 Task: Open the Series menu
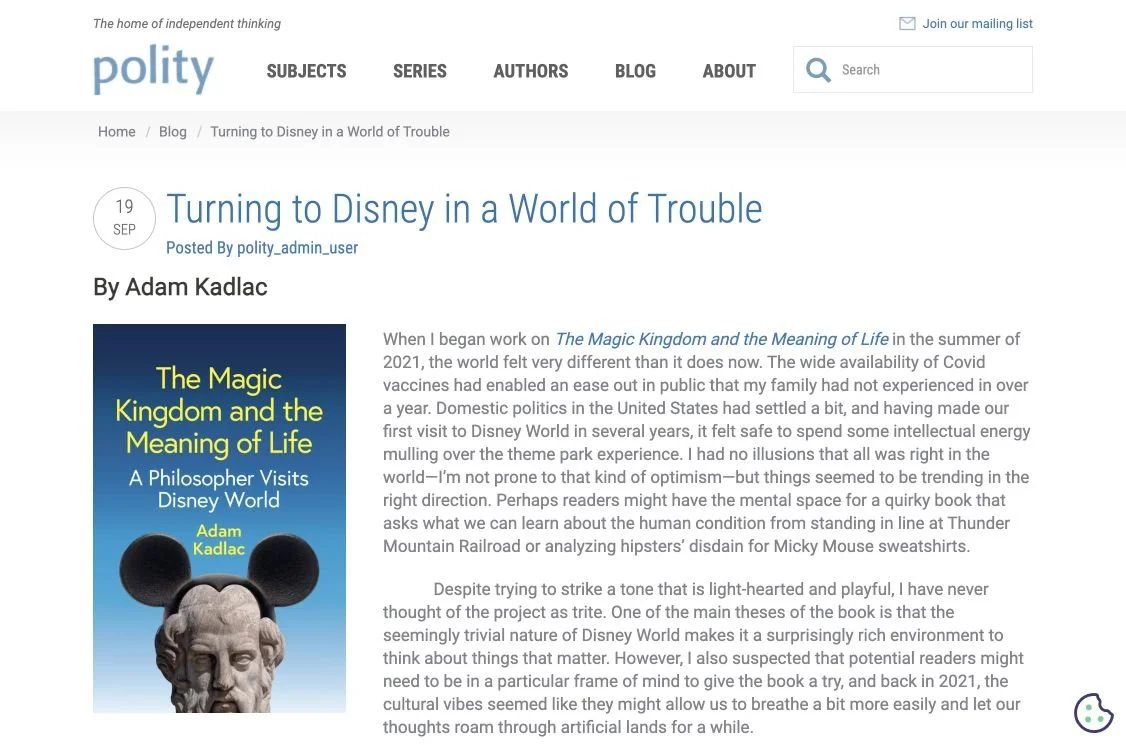(x=419, y=71)
